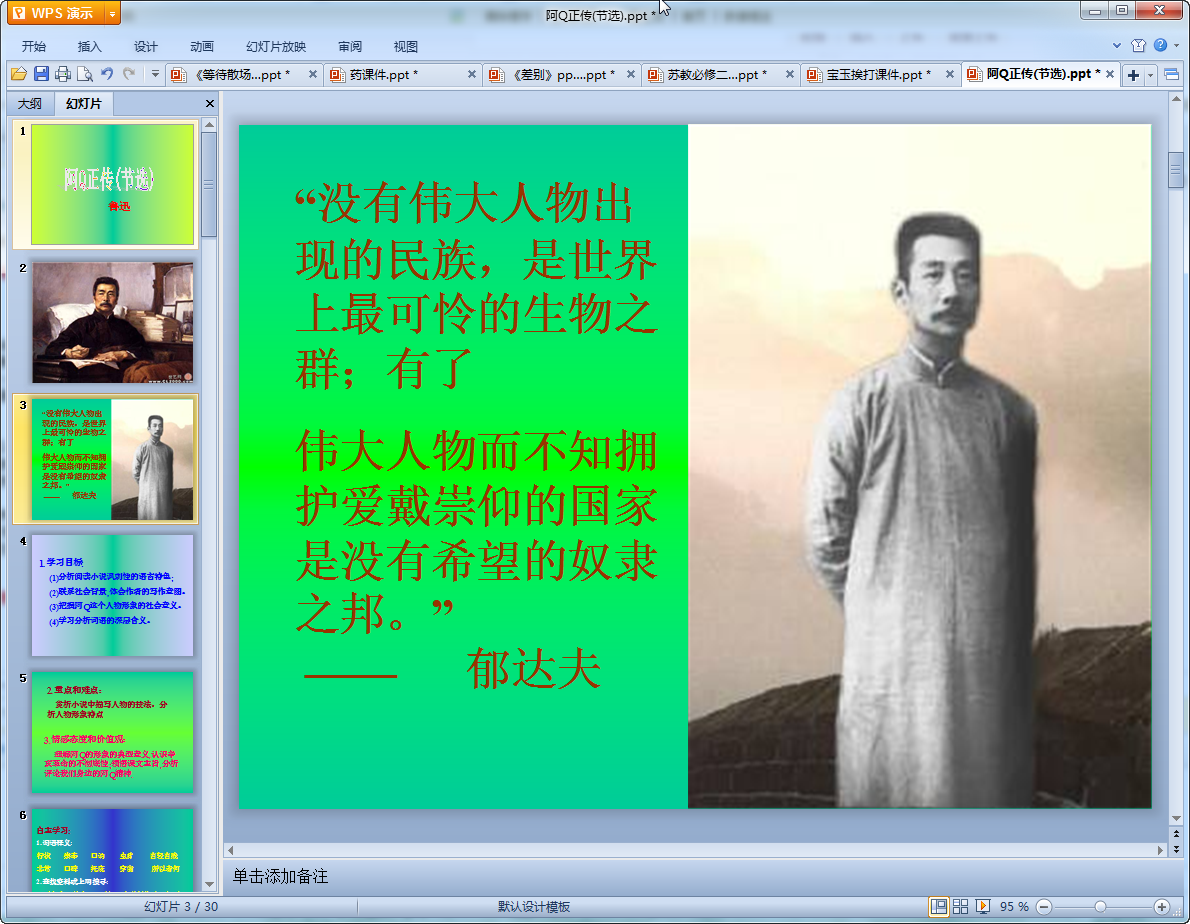
Task: Close the 宝玉挨打课件.ppt document tab
Action: (949, 74)
